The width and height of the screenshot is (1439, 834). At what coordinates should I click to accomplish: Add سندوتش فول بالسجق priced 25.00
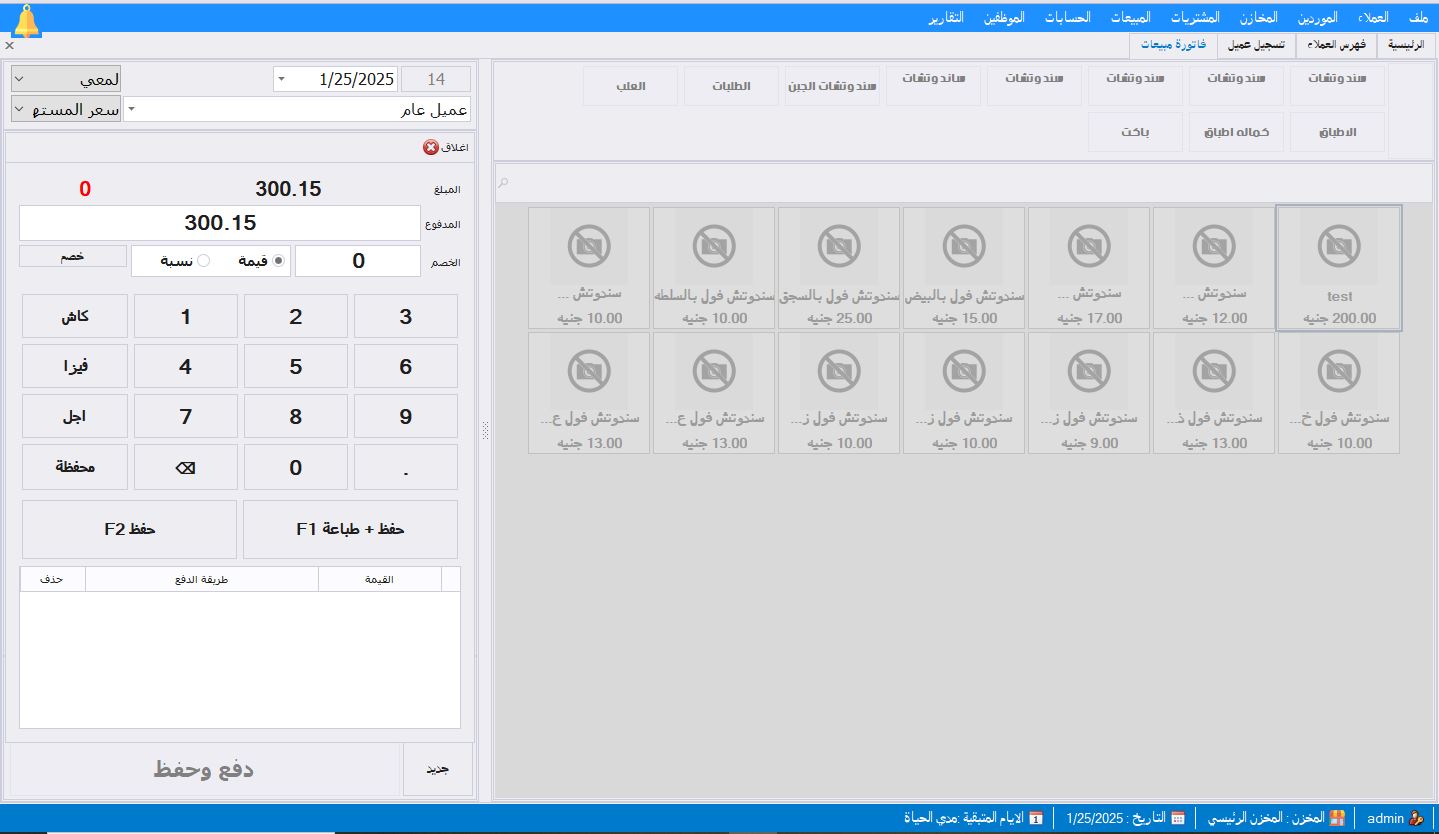pyautogui.click(x=839, y=268)
